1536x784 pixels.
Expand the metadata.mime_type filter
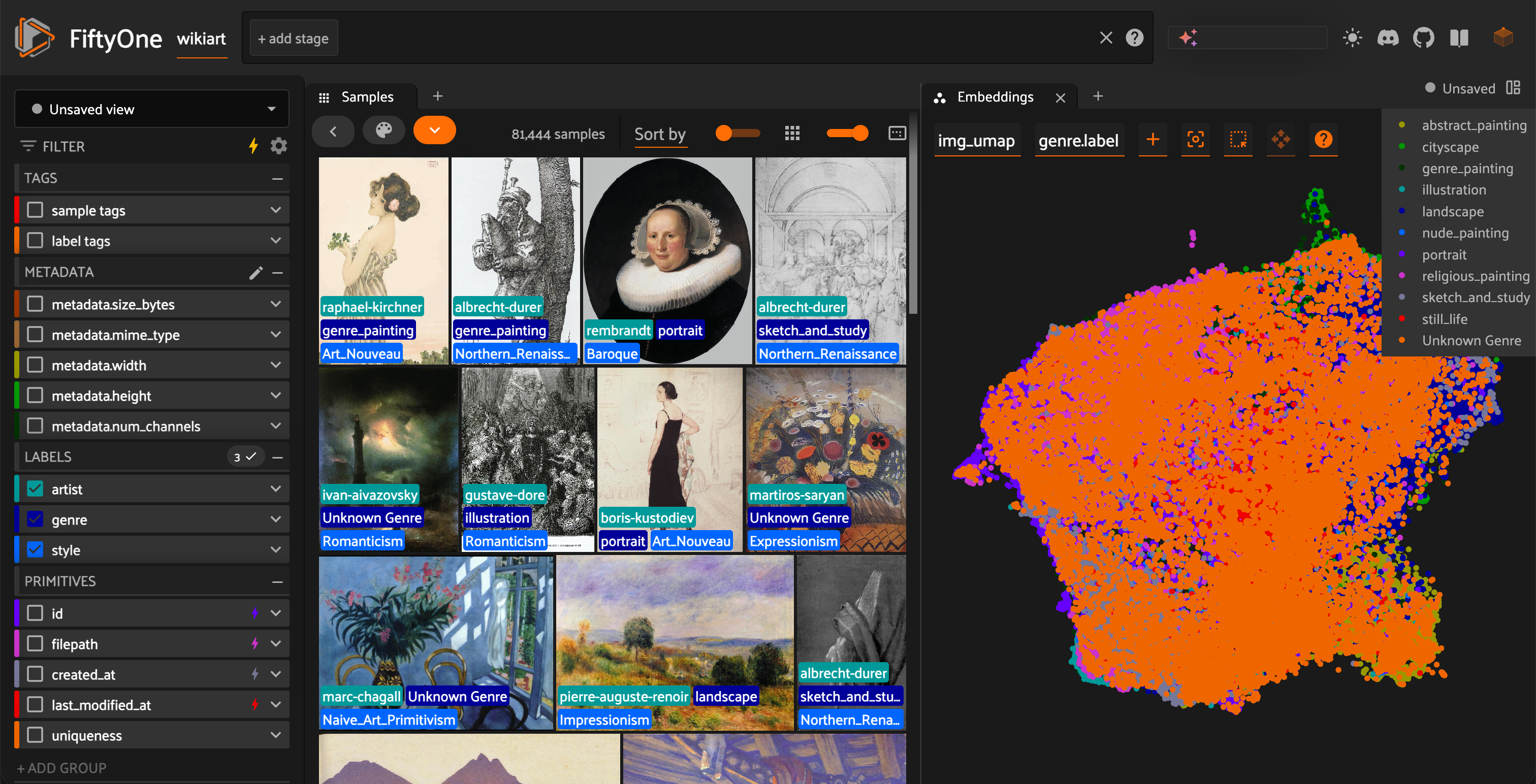(275, 335)
